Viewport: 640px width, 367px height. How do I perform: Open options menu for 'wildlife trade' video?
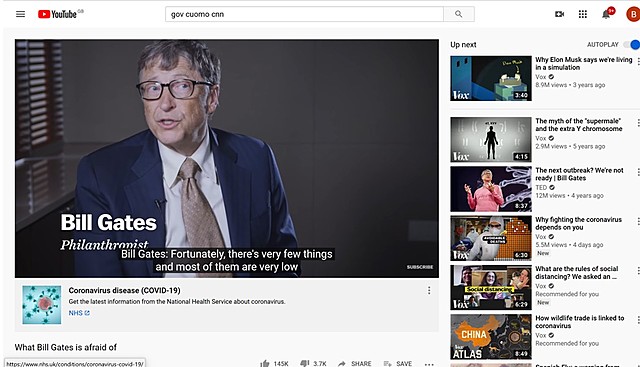point(638,320)
